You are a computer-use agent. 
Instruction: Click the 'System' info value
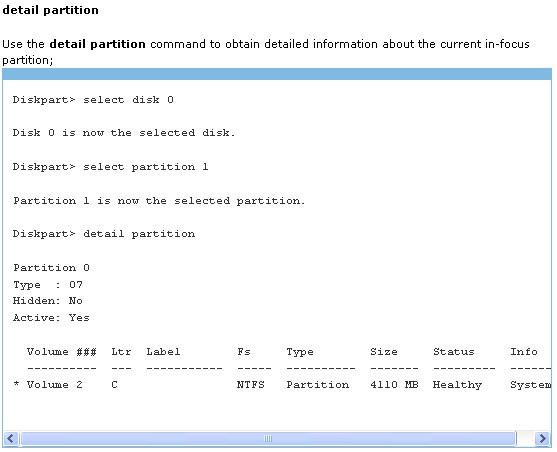(x=531, y=385)
